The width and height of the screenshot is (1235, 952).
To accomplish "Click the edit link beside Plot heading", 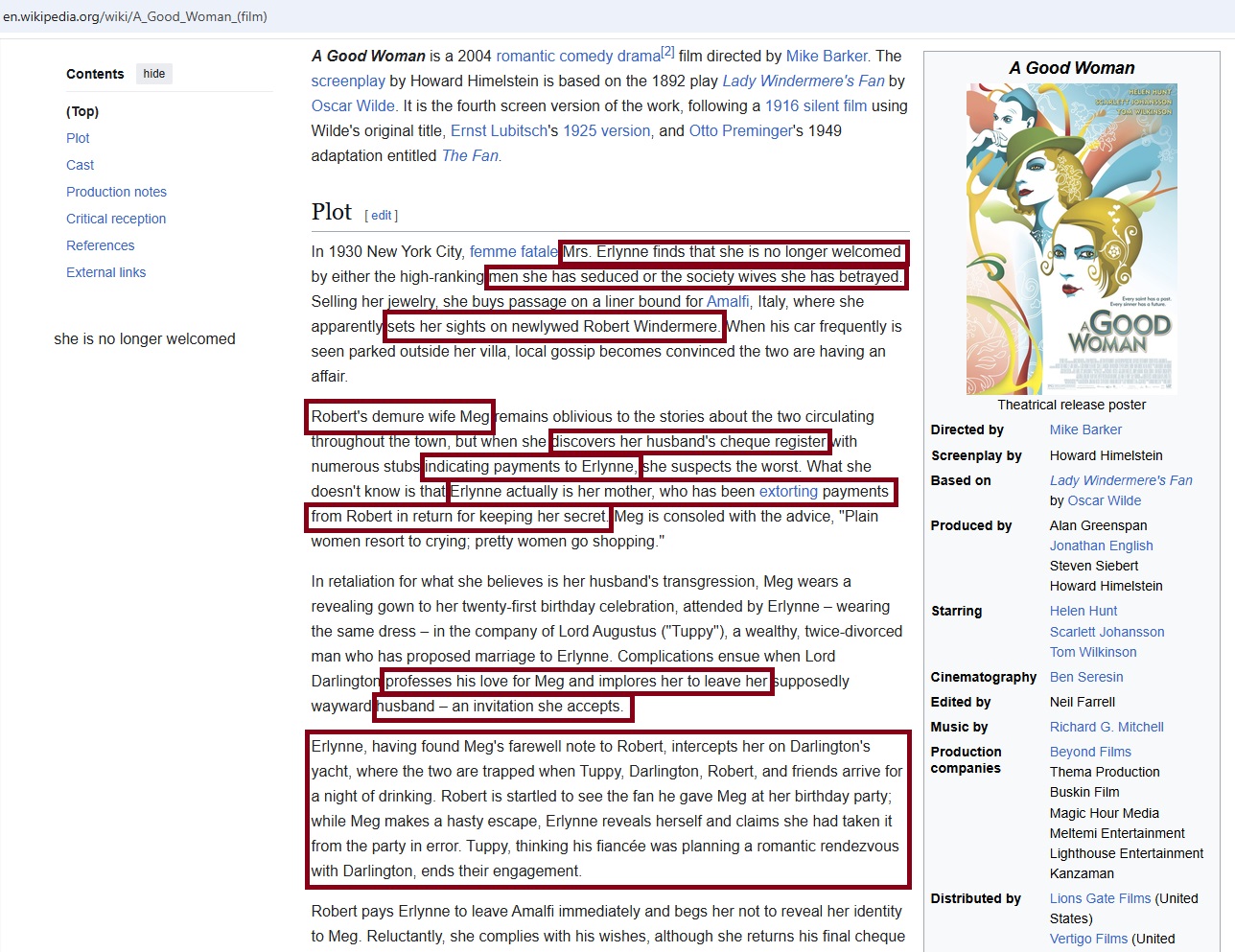I will pos(382,216).
